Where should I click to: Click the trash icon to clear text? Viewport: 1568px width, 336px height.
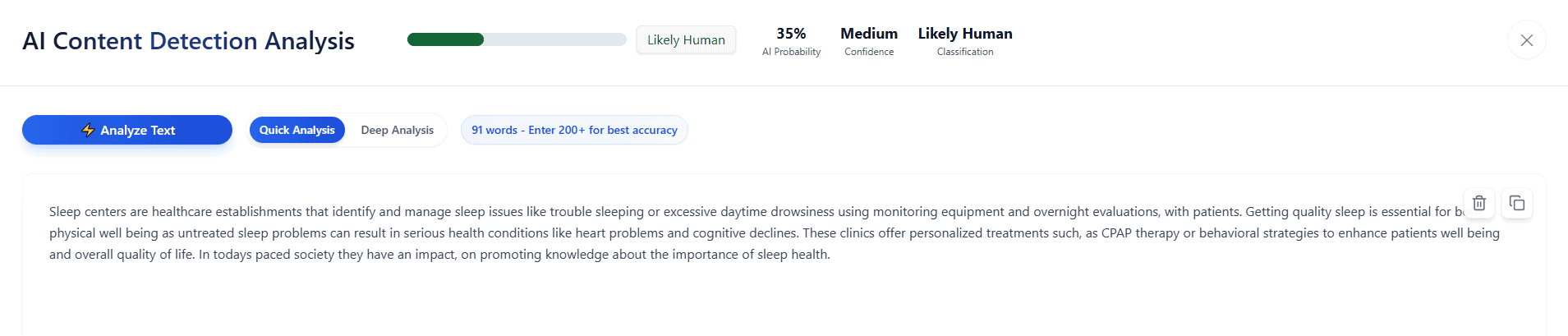1478,203
